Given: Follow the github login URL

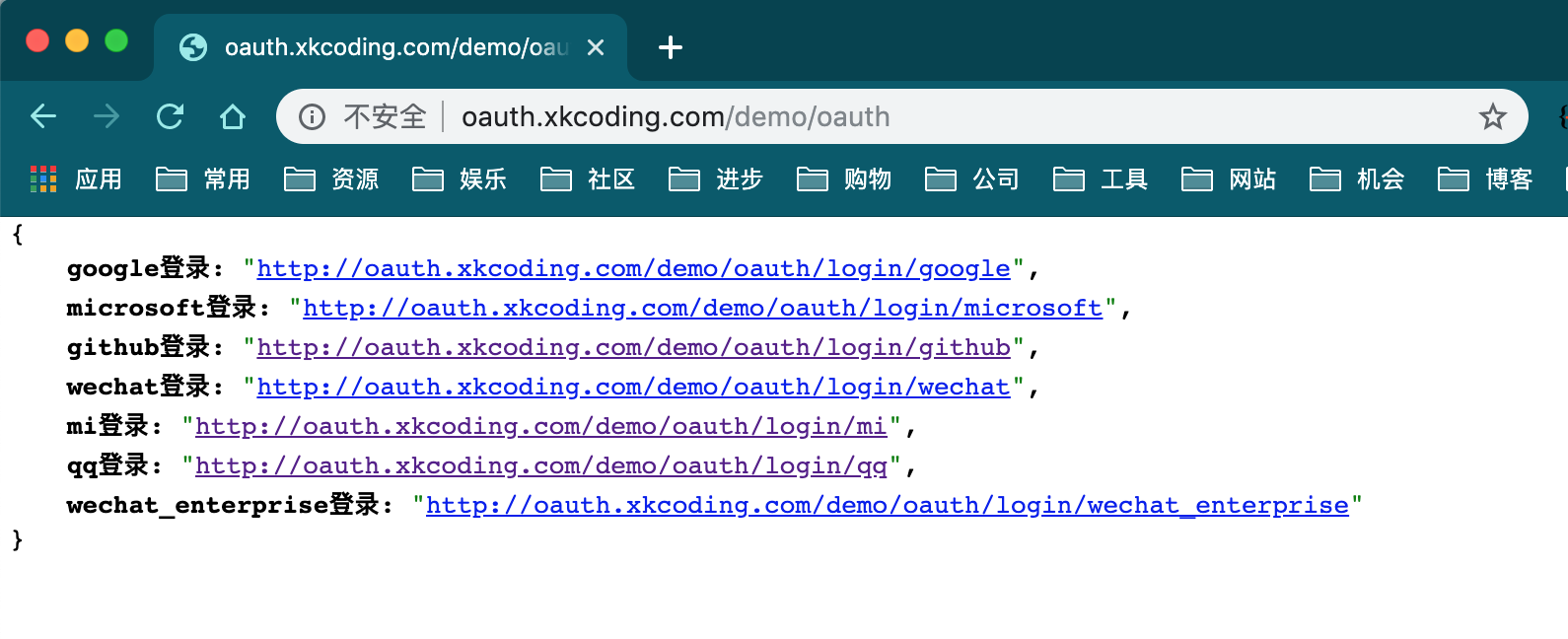Looking at the screenshot, I should (633, 347).
